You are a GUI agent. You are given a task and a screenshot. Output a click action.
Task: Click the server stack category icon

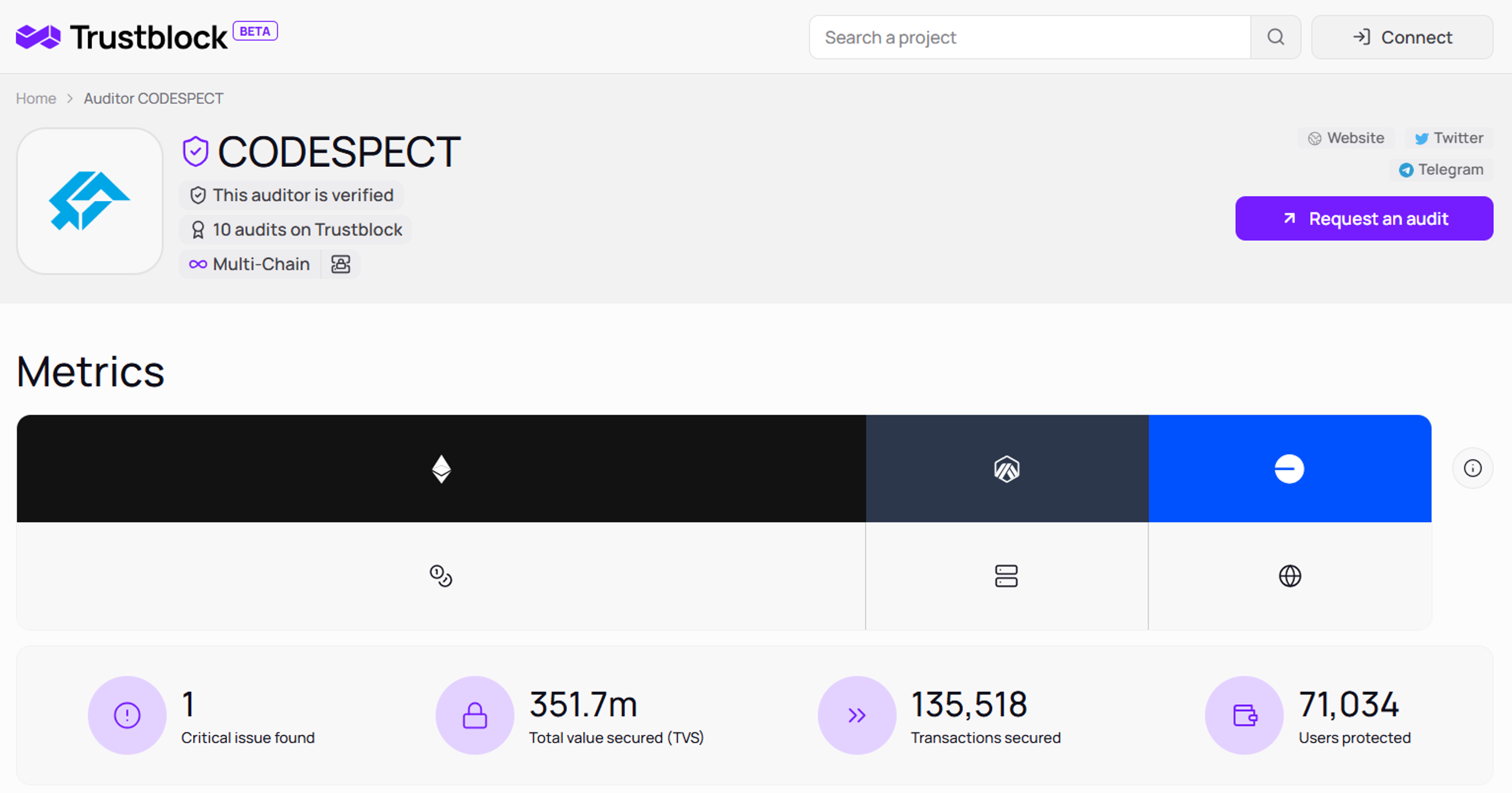click(1006, 576)
